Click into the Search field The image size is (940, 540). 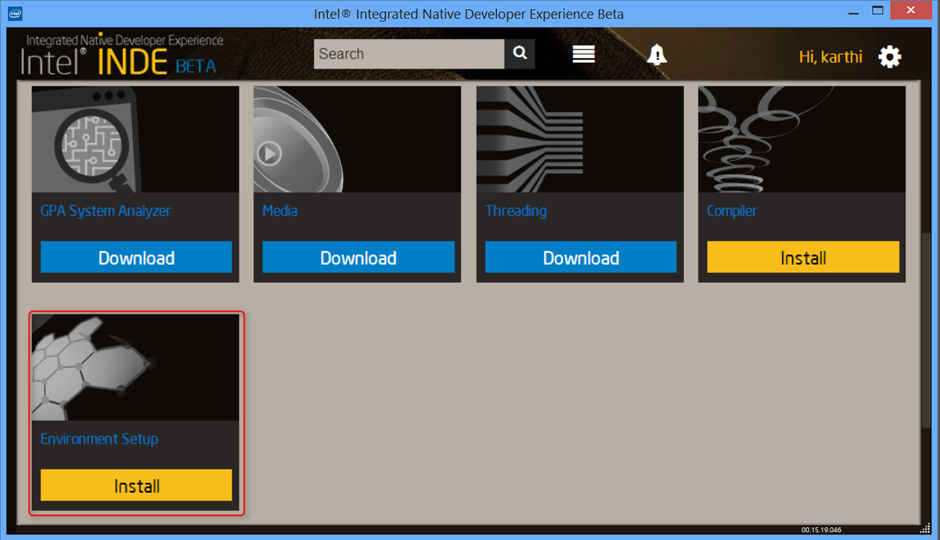(x=409, y=54)
